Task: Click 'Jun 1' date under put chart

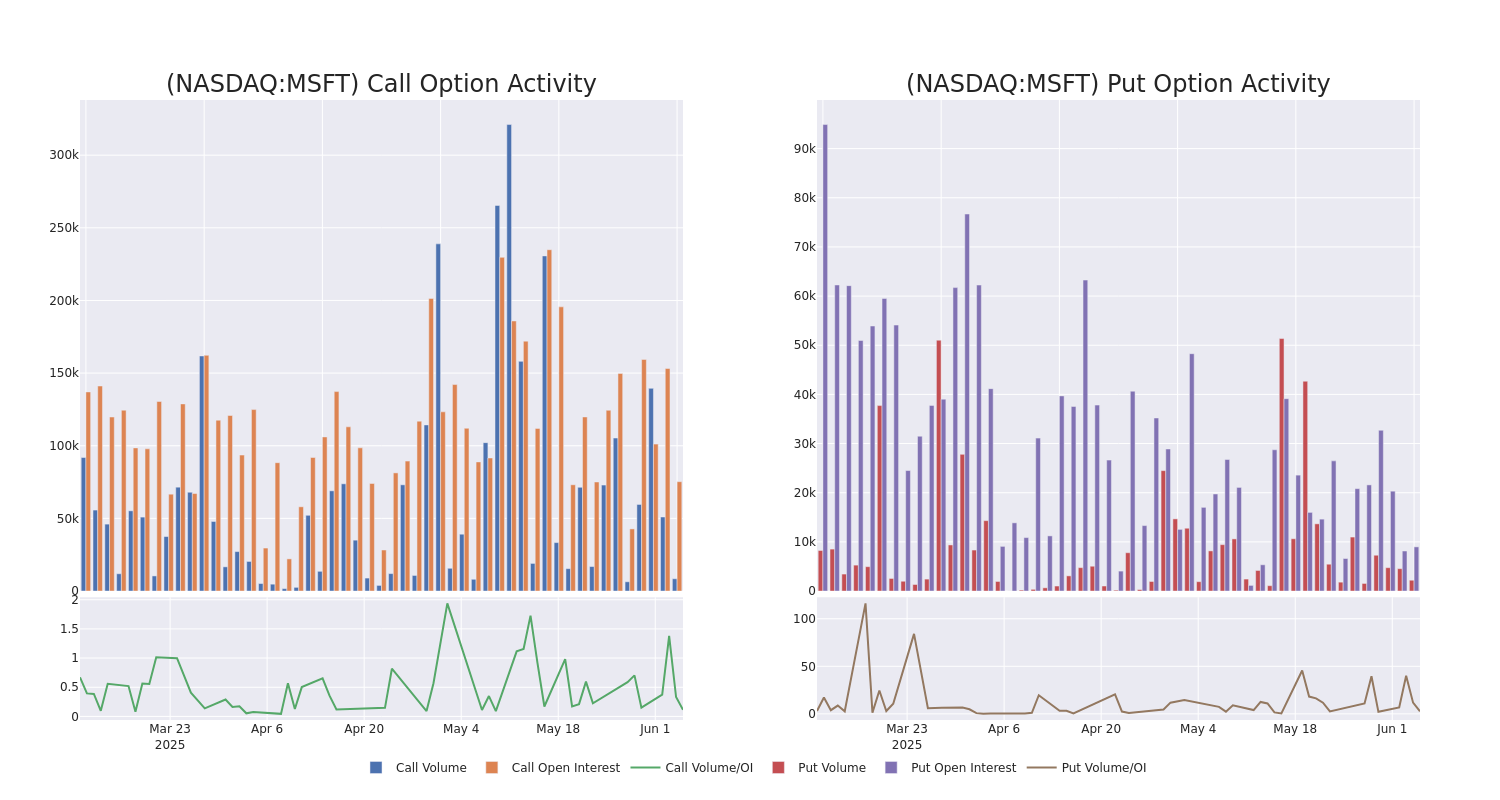Action: [1392, 729]
